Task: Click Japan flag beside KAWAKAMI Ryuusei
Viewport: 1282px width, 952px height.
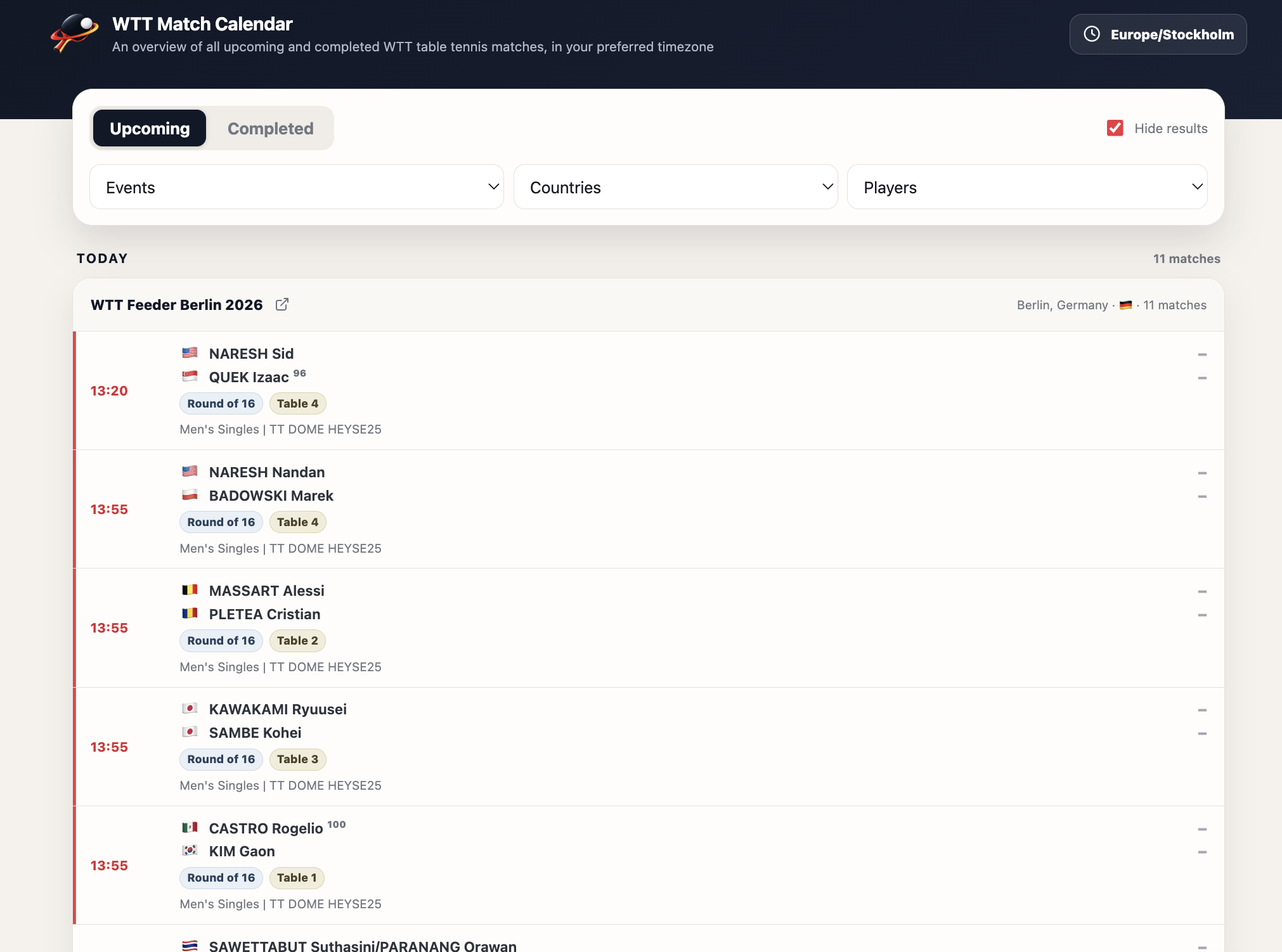Action: click(x=190, y=709)
